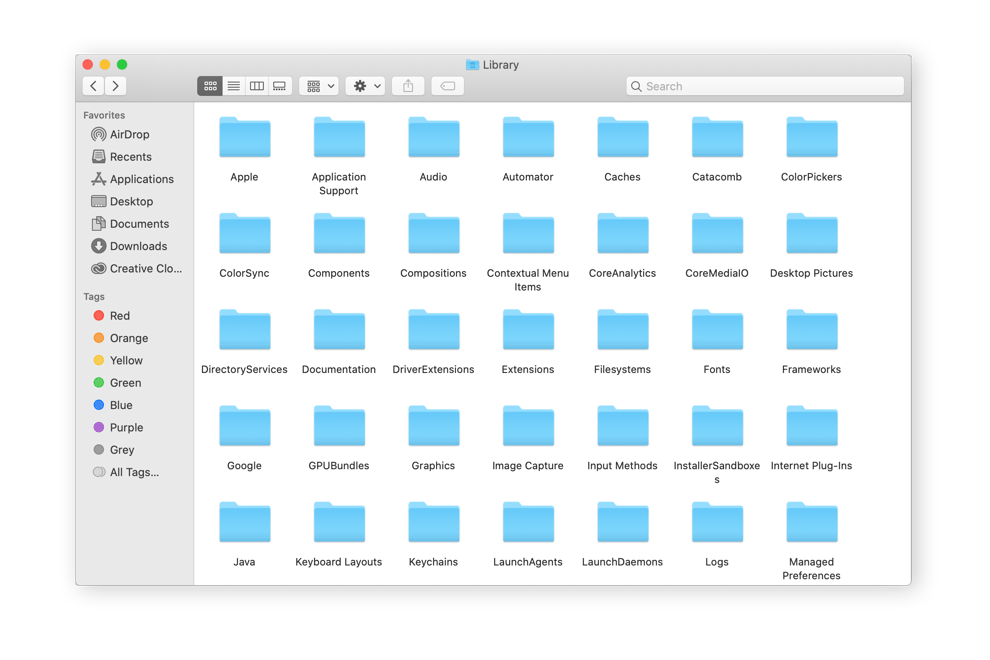Select the Apple folder

(244, 150)
